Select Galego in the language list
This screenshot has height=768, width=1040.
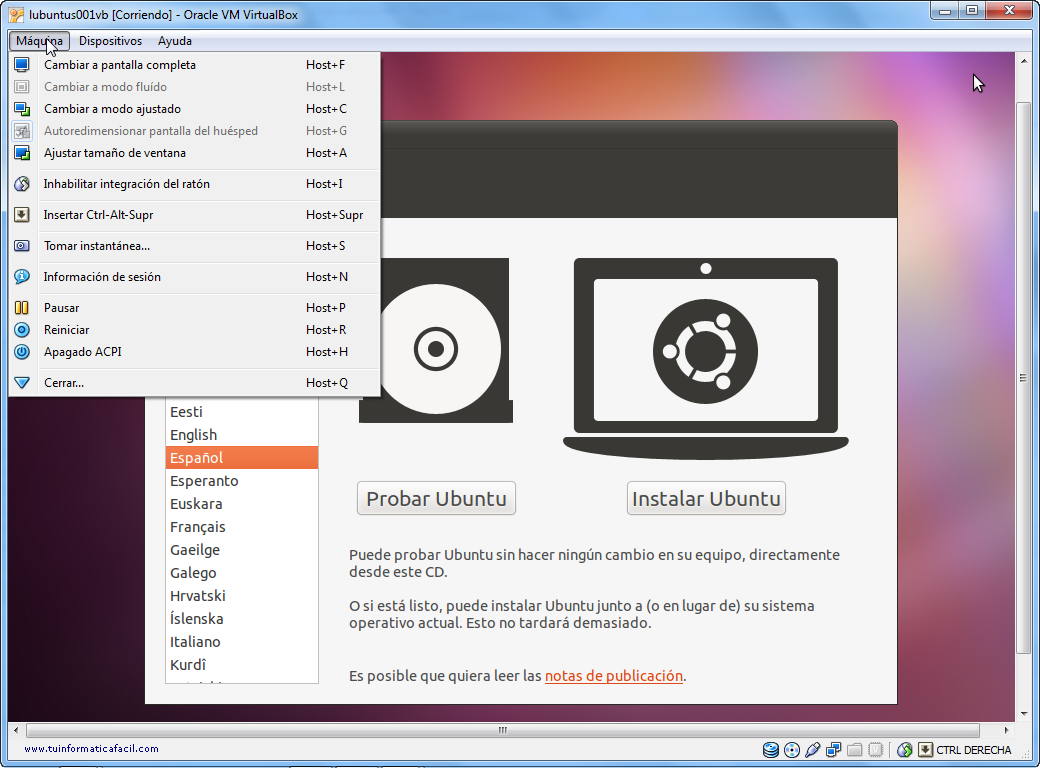click(x=241, y=573)
